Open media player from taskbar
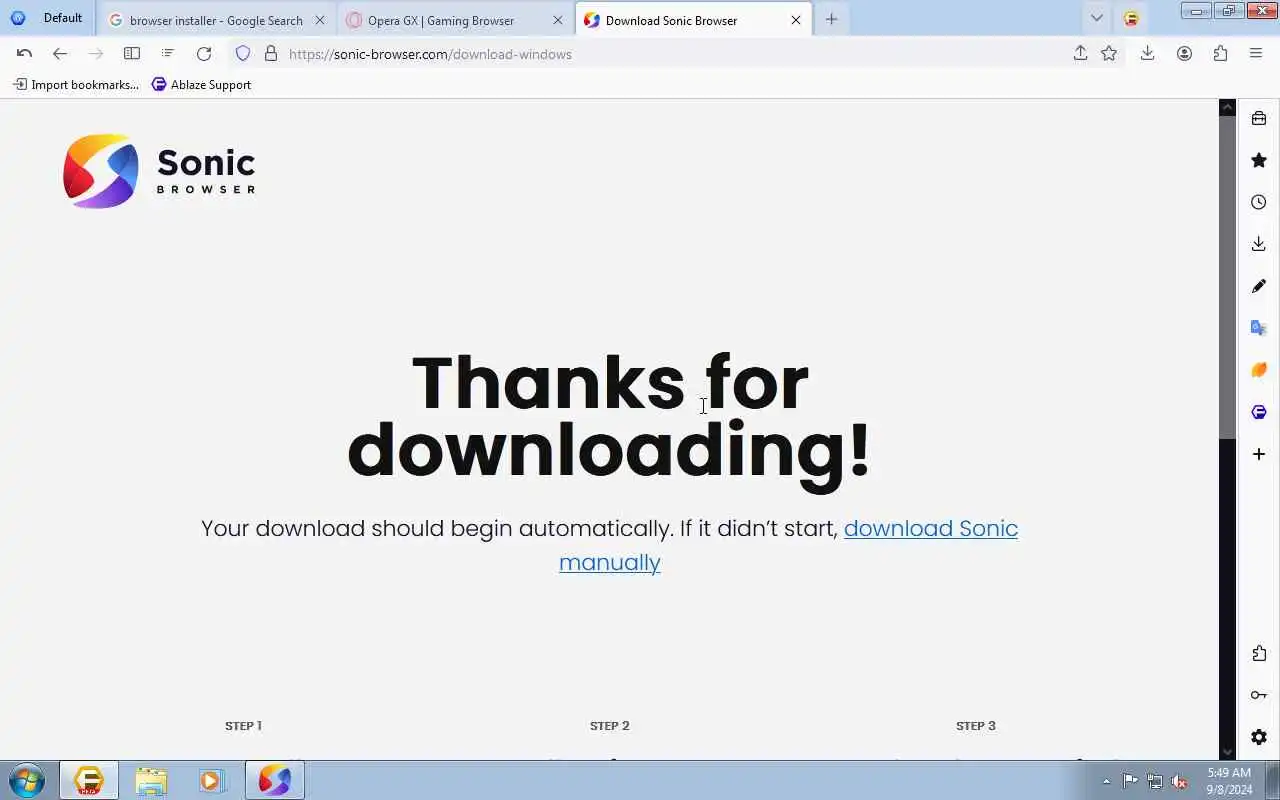 [212, 780]
